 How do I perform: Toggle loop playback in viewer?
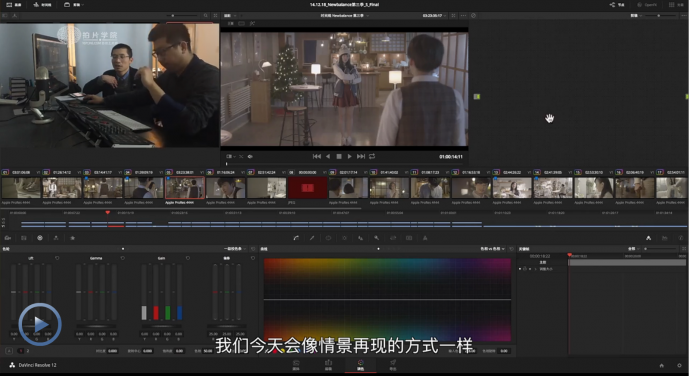click(x=372, y=156)
